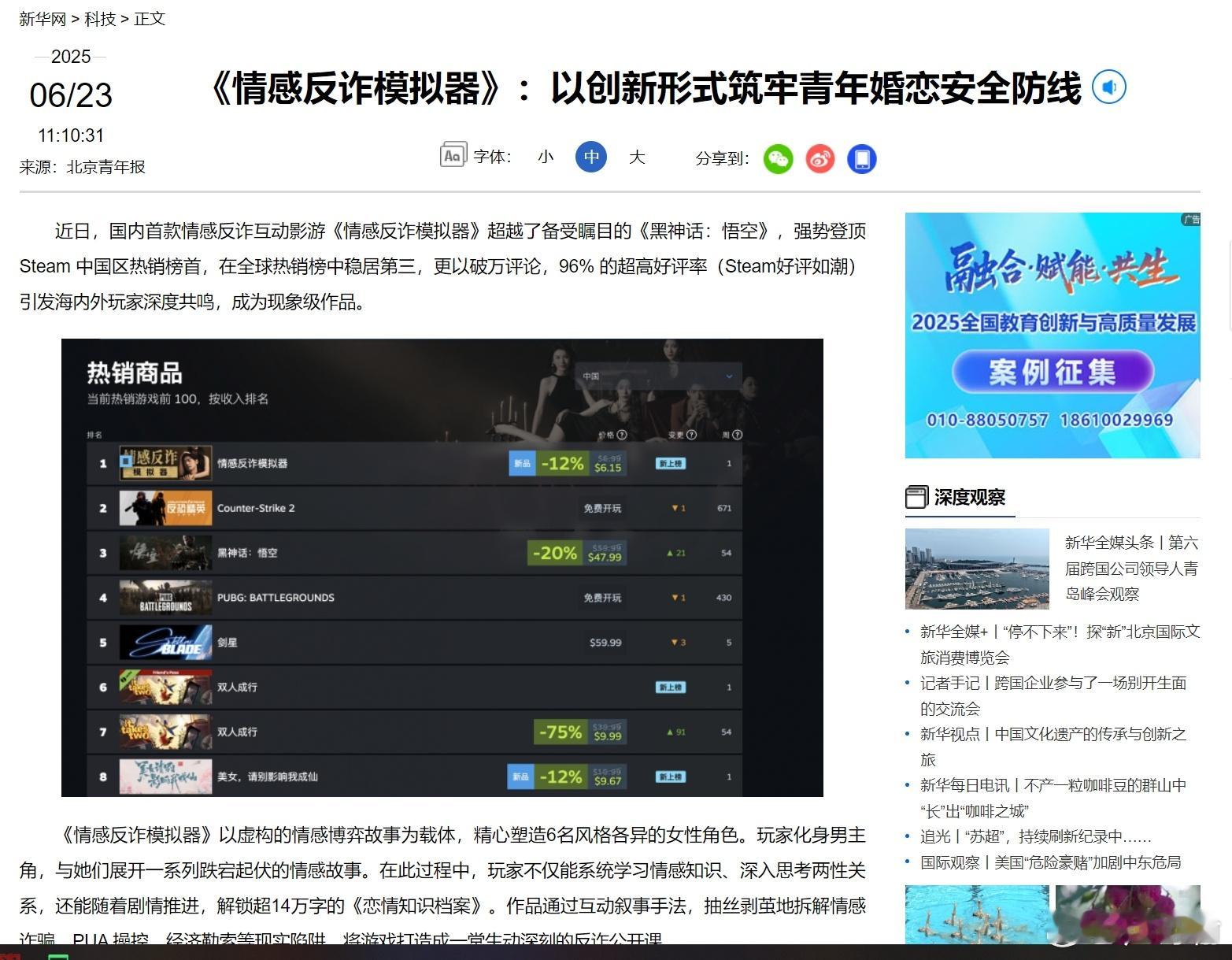Click the synchronized swimming photo thumbnail
Screen dimensions: 1232x960
point(977,914)
